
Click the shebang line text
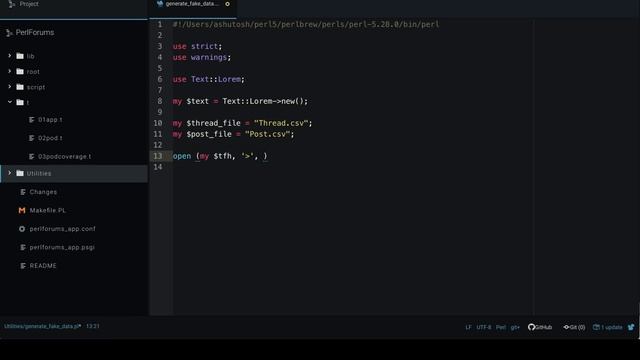click(x=306, y=24)
